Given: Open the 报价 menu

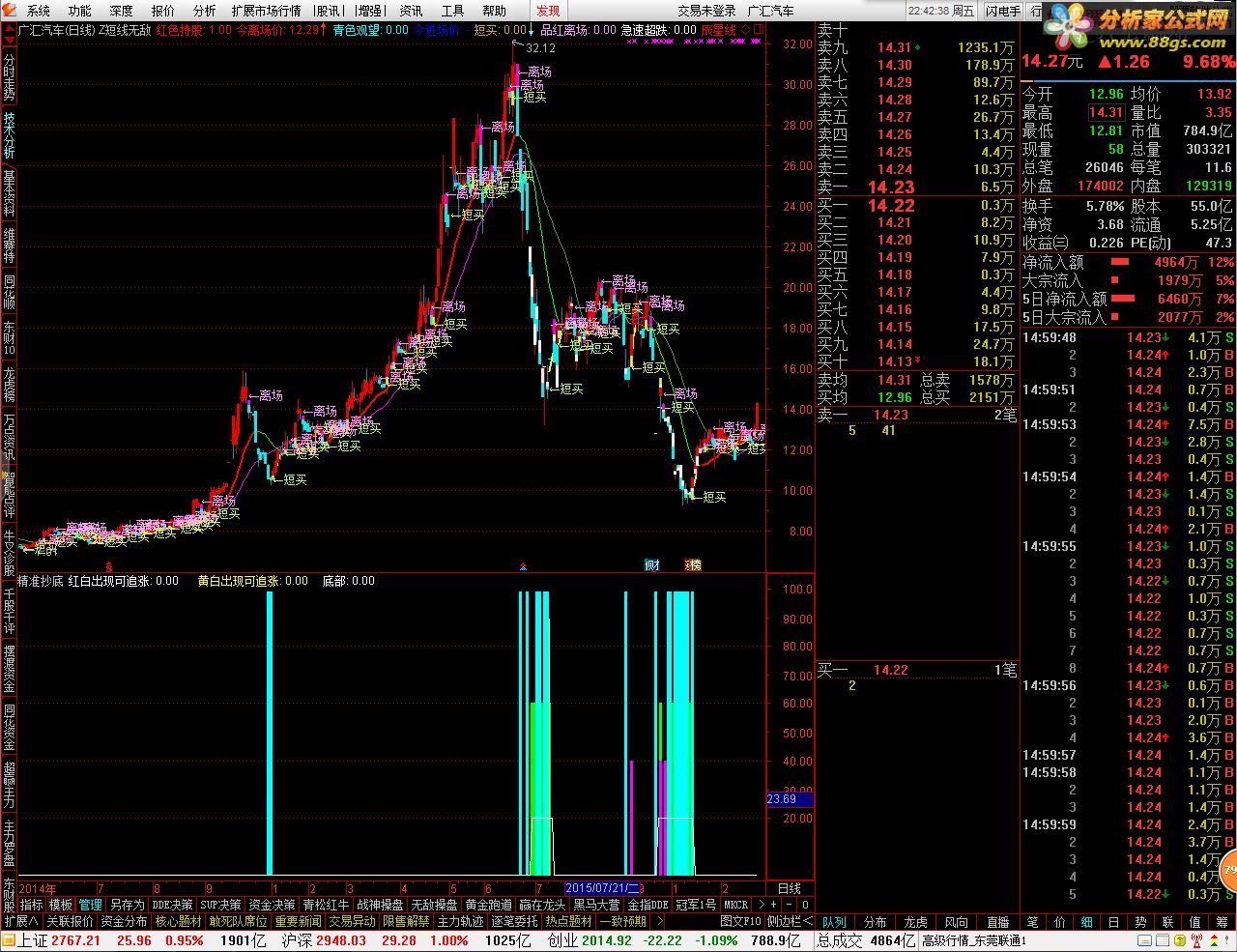Looking at the screenshot, I should coord(162,11).
